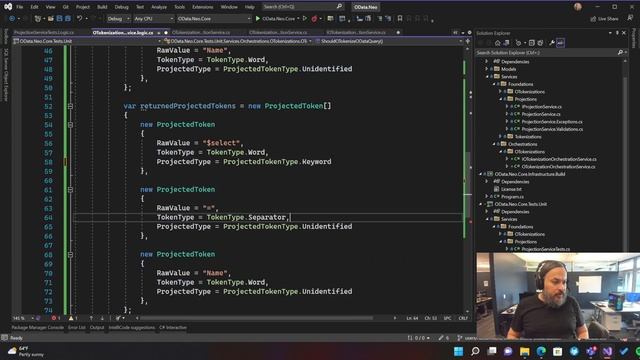Open the File menu
Screen dimensions: 640x360
pyautogui.click(x=20, y=7)
